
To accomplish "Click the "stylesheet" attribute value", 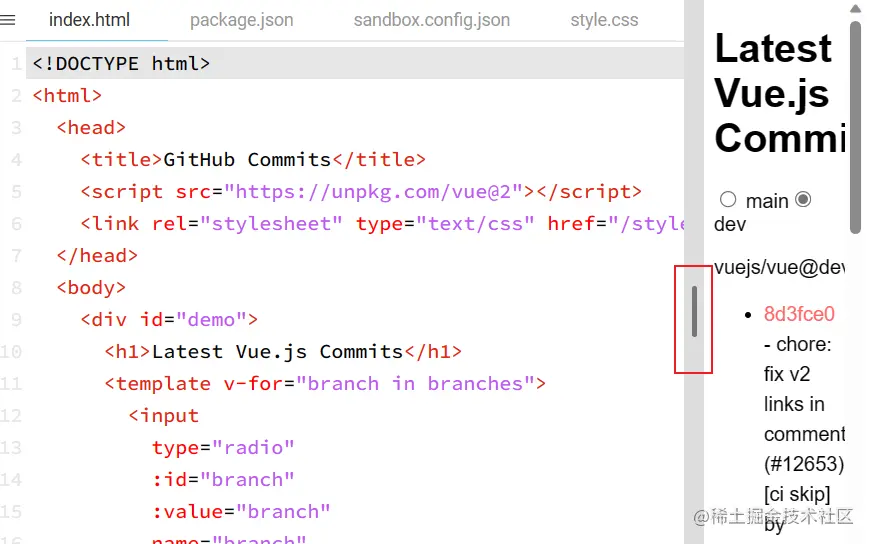I will [272, 224].
